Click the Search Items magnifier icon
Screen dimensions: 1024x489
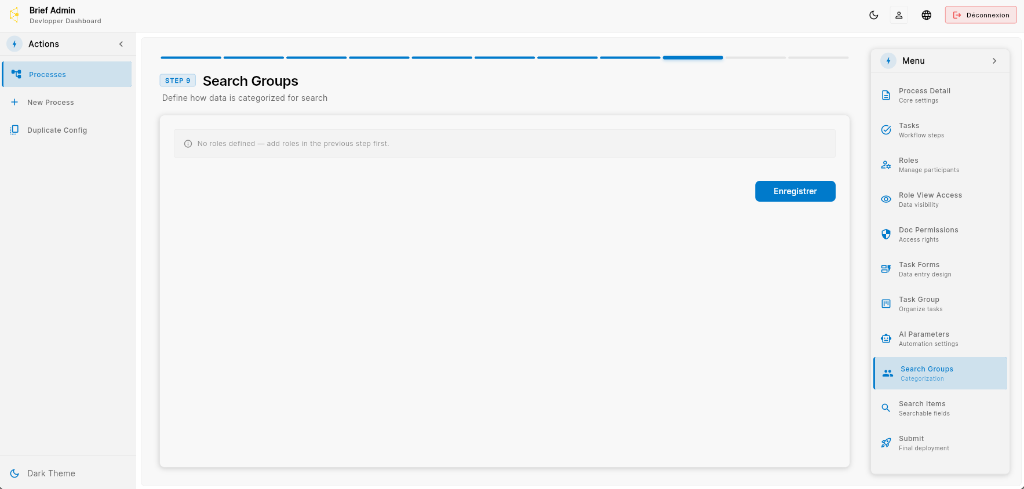pyautogui.click(x=886, y=408)
